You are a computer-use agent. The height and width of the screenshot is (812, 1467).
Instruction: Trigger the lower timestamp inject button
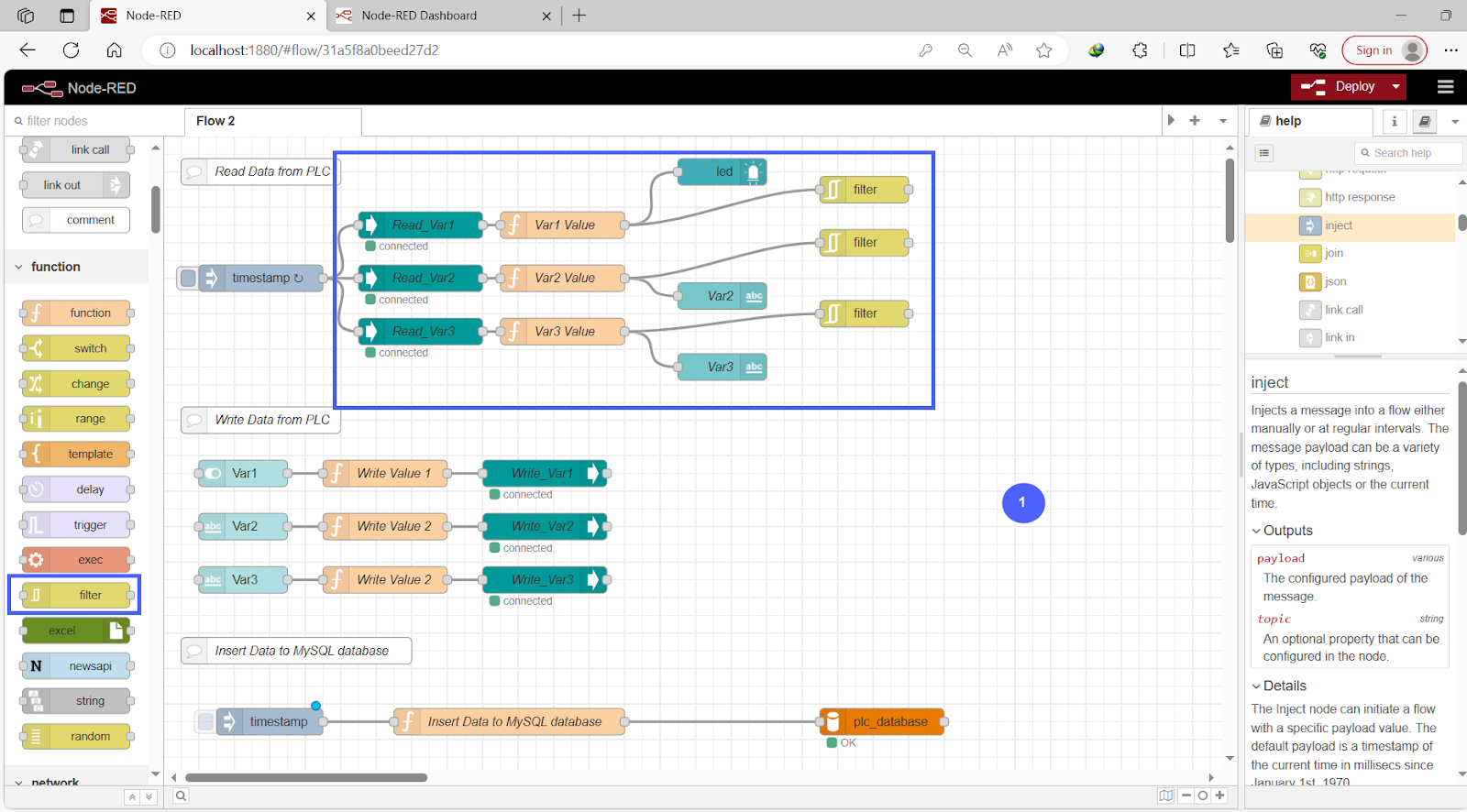pos(205,721)
